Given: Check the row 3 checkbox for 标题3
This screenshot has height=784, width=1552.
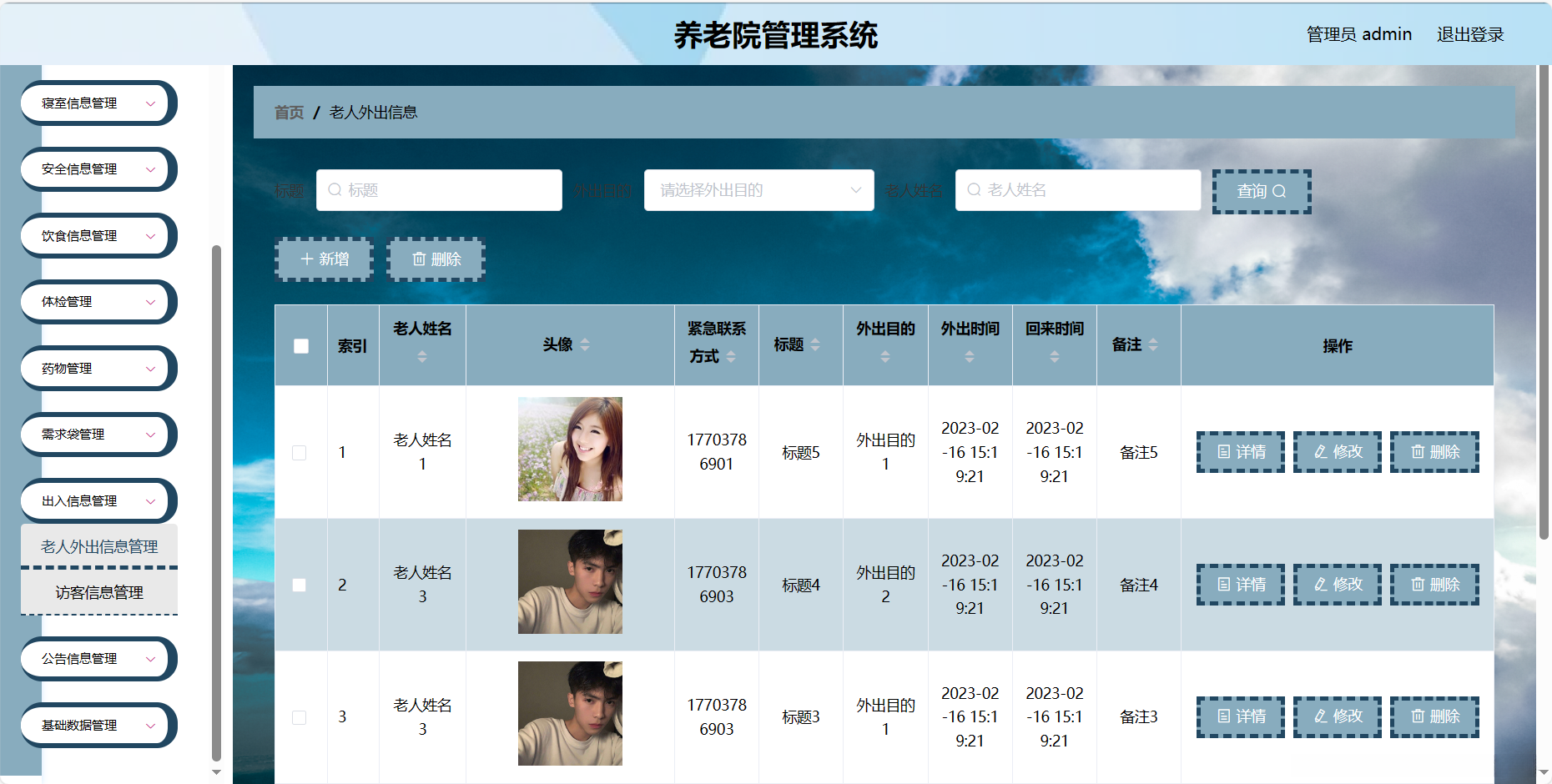Looking at the screenshot, I should 300,717.
